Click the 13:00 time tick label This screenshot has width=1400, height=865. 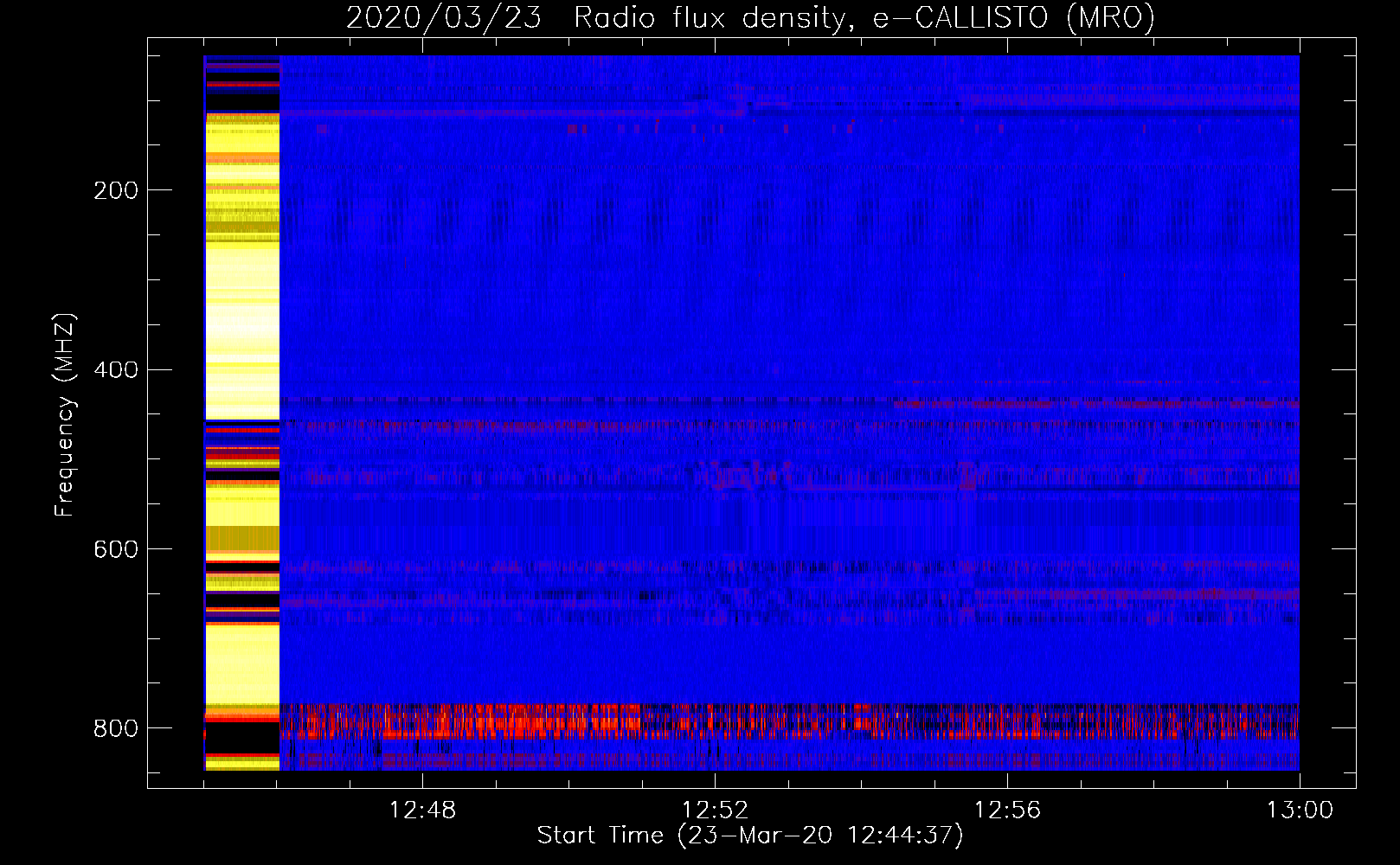coord(1300,811)
